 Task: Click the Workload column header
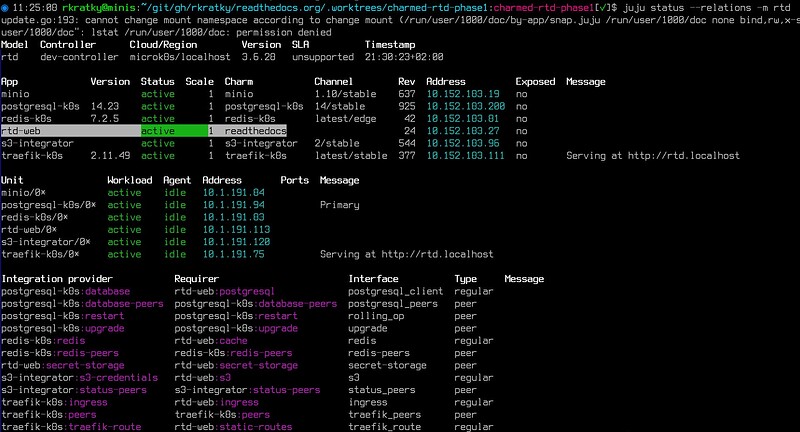pos(130,180)
